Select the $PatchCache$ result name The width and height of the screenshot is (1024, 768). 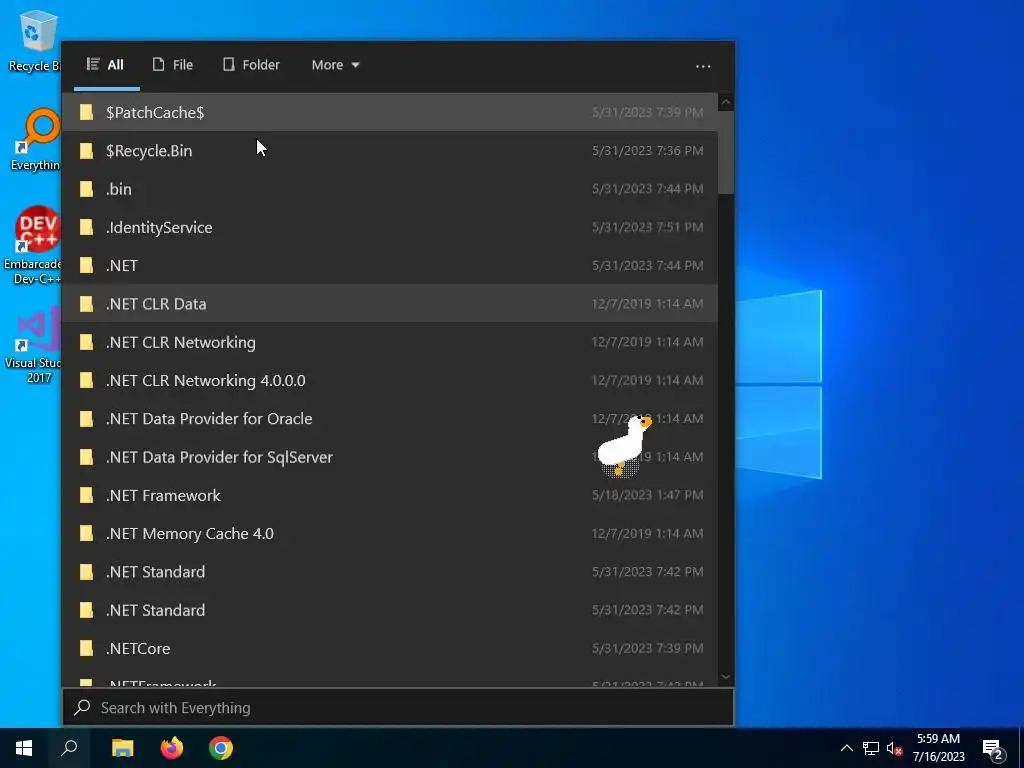[x=155, y=112]
